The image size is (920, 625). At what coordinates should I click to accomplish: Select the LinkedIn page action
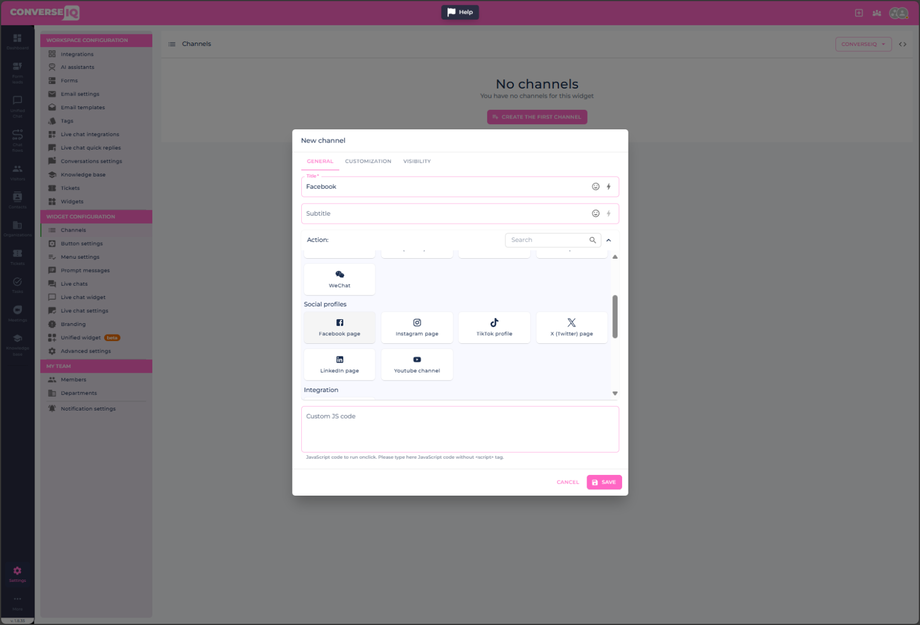click(339, 364)
